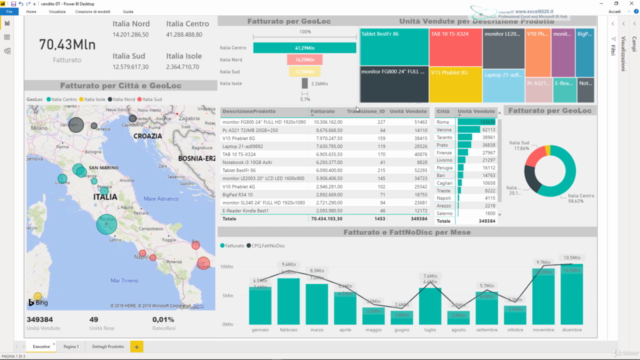This screenshot has height=360, width=640.
Task: Expand the ribbon with the chevron
Action: (x=629, y=11)
